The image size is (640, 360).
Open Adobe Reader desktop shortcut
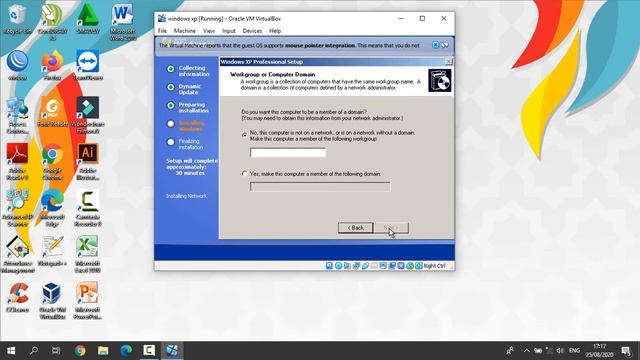coord(17,162)
